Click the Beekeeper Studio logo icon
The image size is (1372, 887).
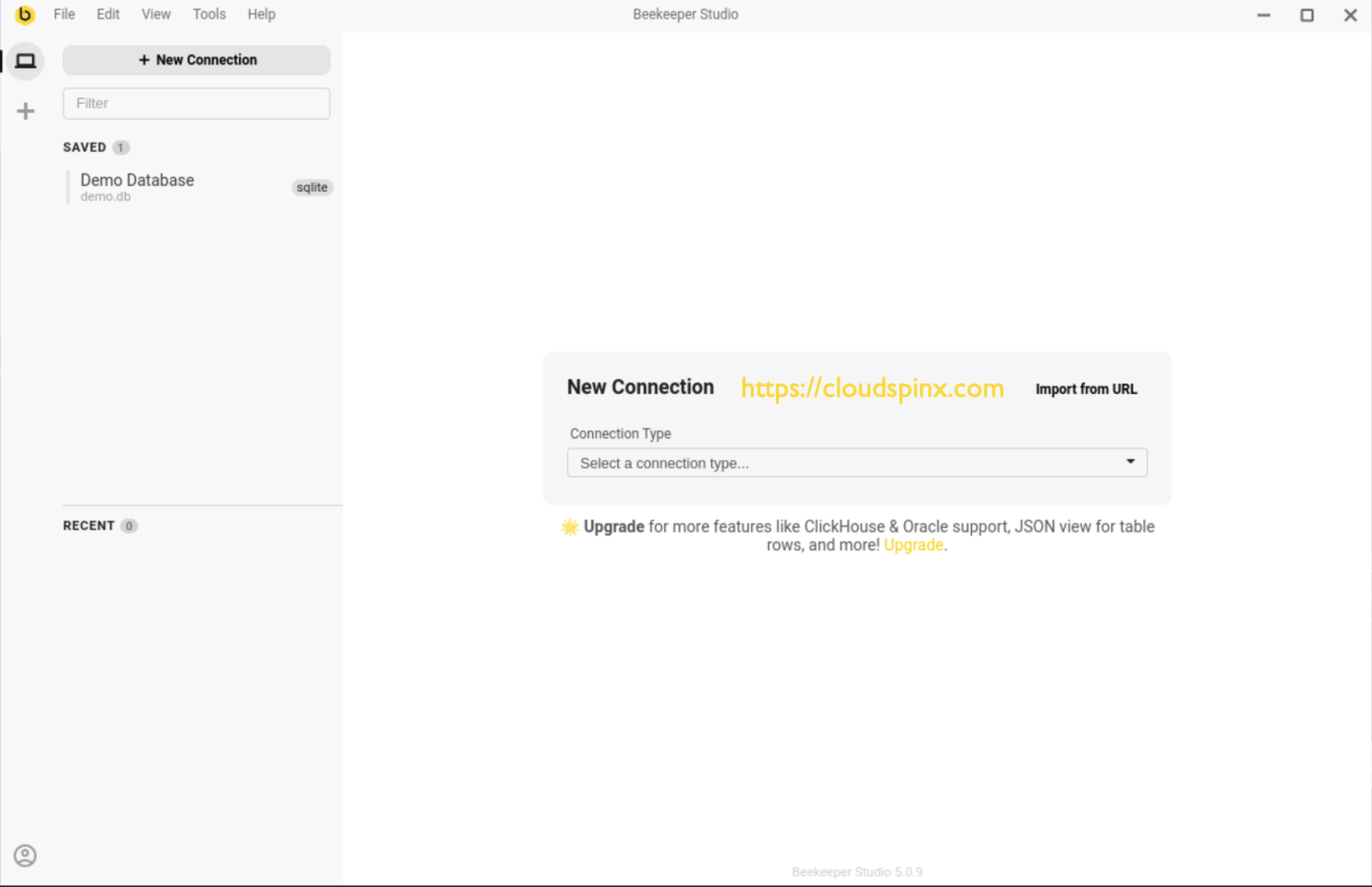coord(25,14)
